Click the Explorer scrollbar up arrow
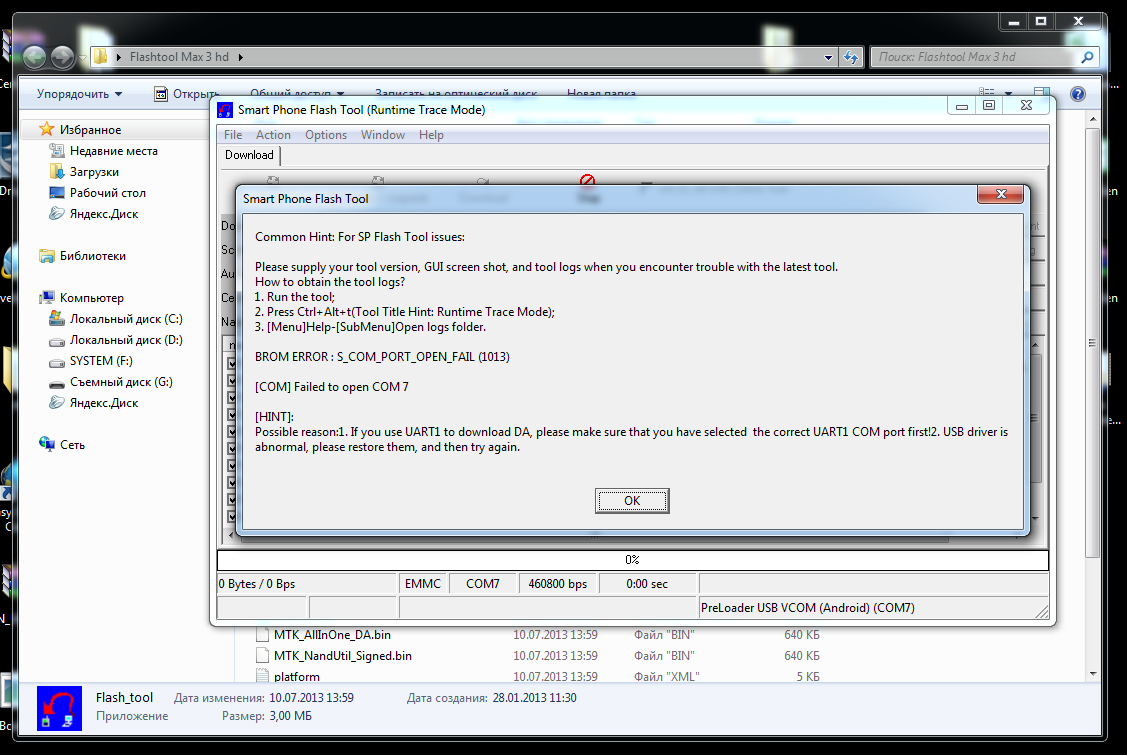Viewport: 1127px width, 755px height. click(x=1092, y=119)
